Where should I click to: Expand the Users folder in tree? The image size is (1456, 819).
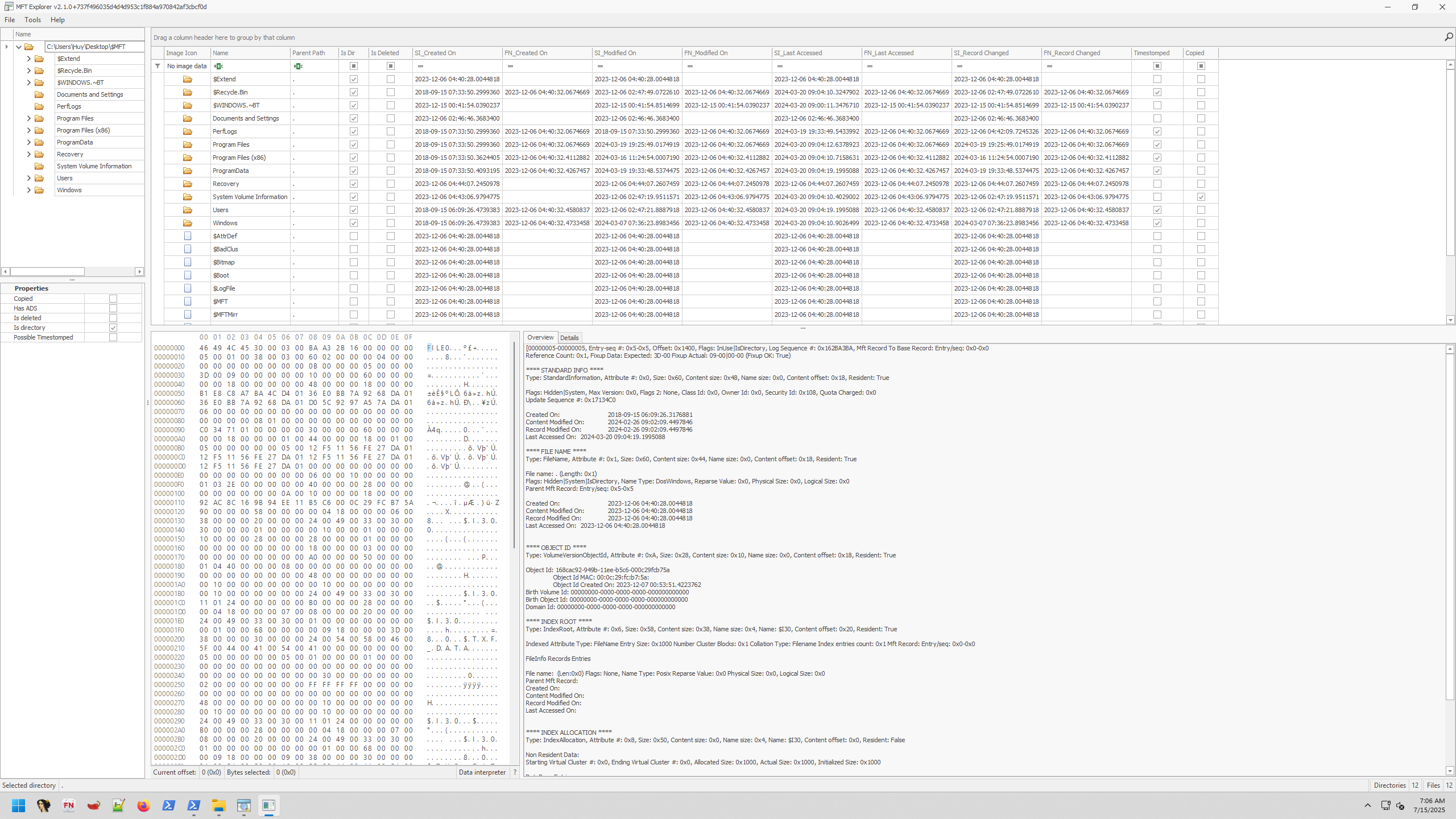pos(29,178)
